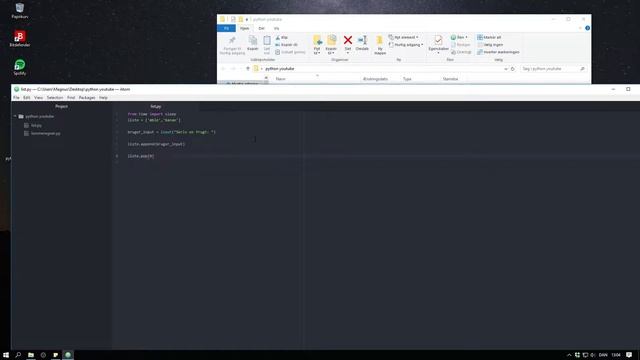Click Kopiér sti (Copy path) in File Explorer
Screen dimensions: 640x360
287,44
